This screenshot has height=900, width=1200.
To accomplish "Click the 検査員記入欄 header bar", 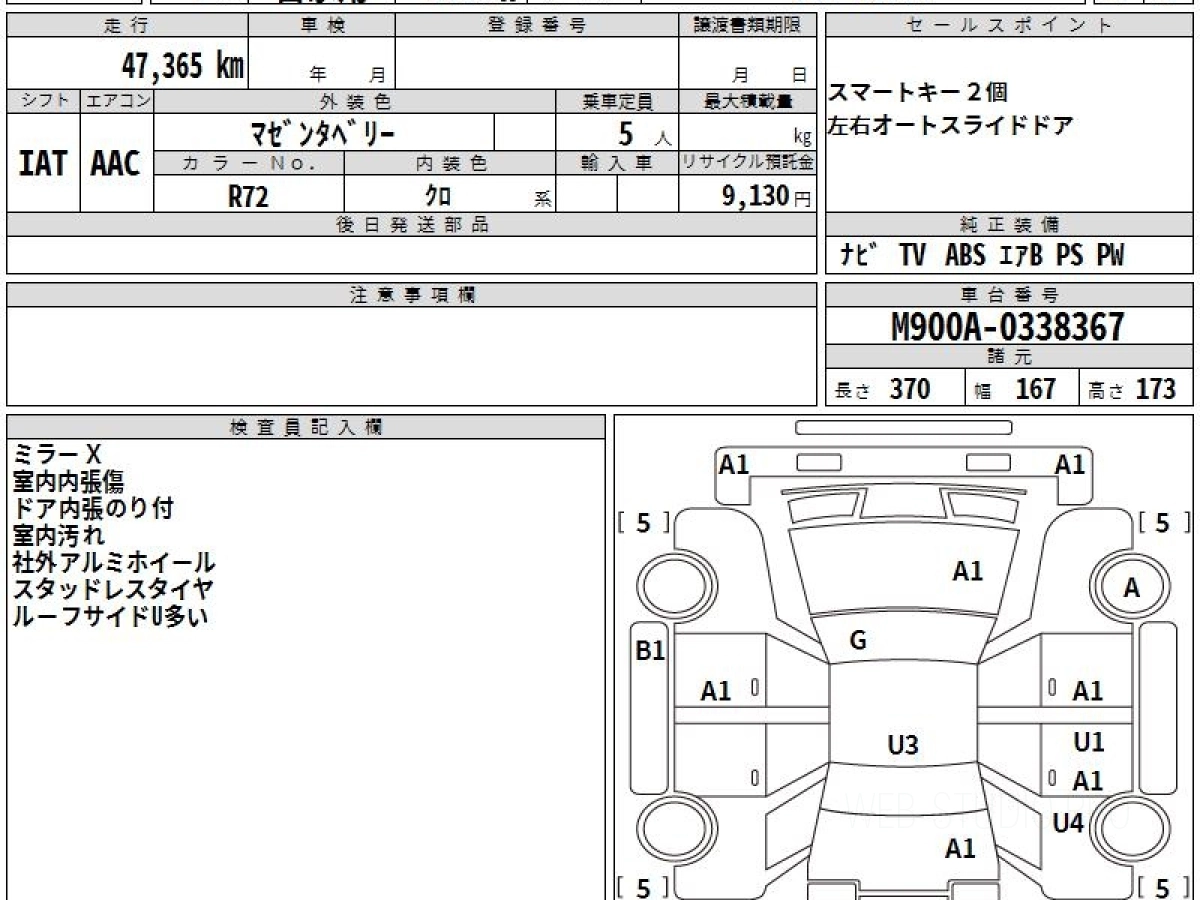I will [306, 427].
